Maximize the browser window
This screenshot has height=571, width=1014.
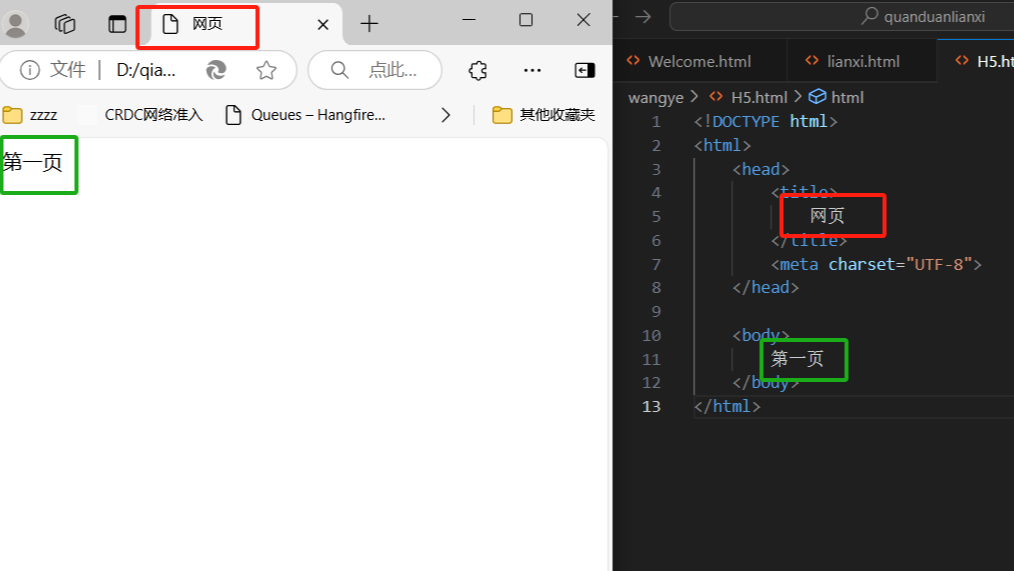pyautogui.click(x=526, y=20)
